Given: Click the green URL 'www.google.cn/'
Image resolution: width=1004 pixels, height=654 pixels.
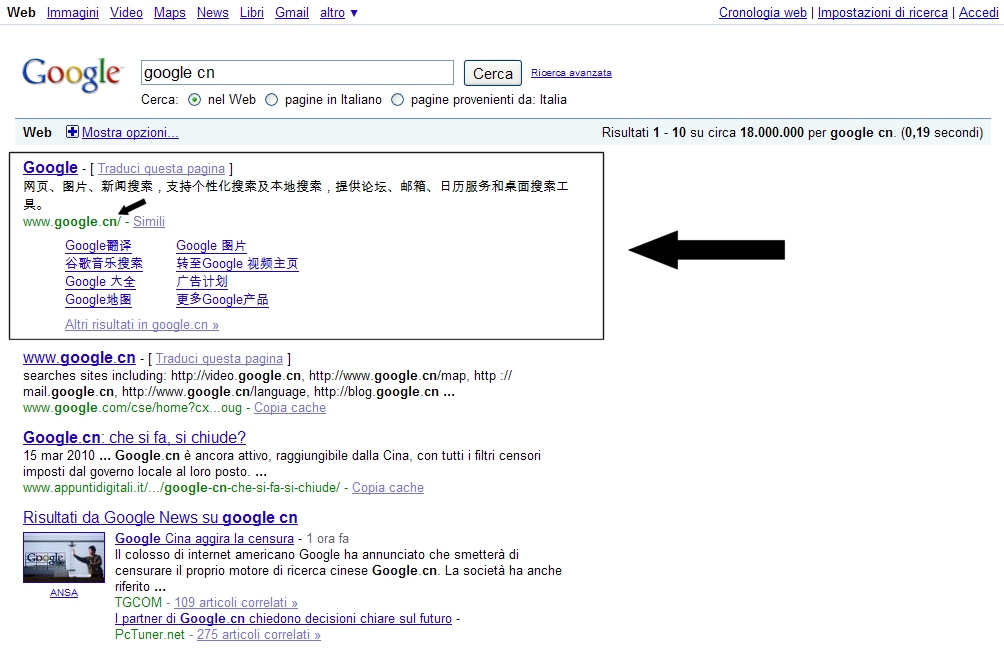Looking at the screenshot, I should [72, 222].
